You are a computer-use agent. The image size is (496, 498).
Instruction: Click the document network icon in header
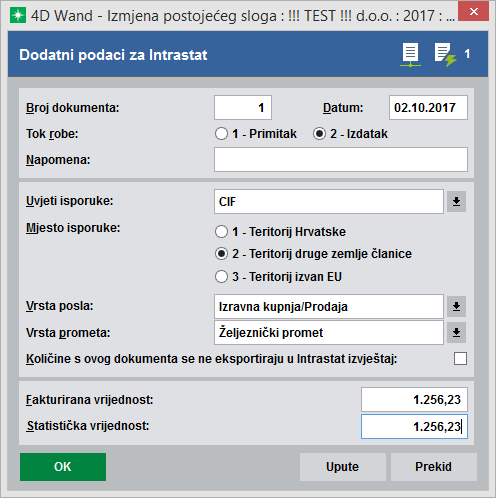[410, 55]
